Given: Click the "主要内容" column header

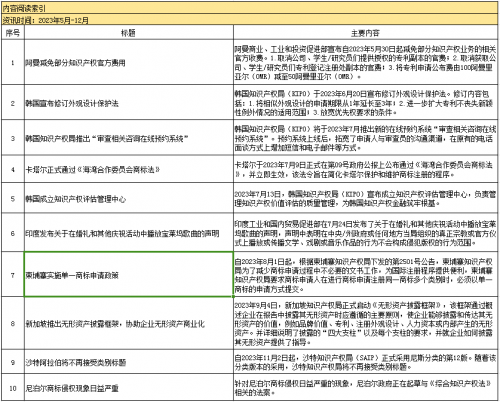Looking at the screenshot, I should [x=366, y=33].
